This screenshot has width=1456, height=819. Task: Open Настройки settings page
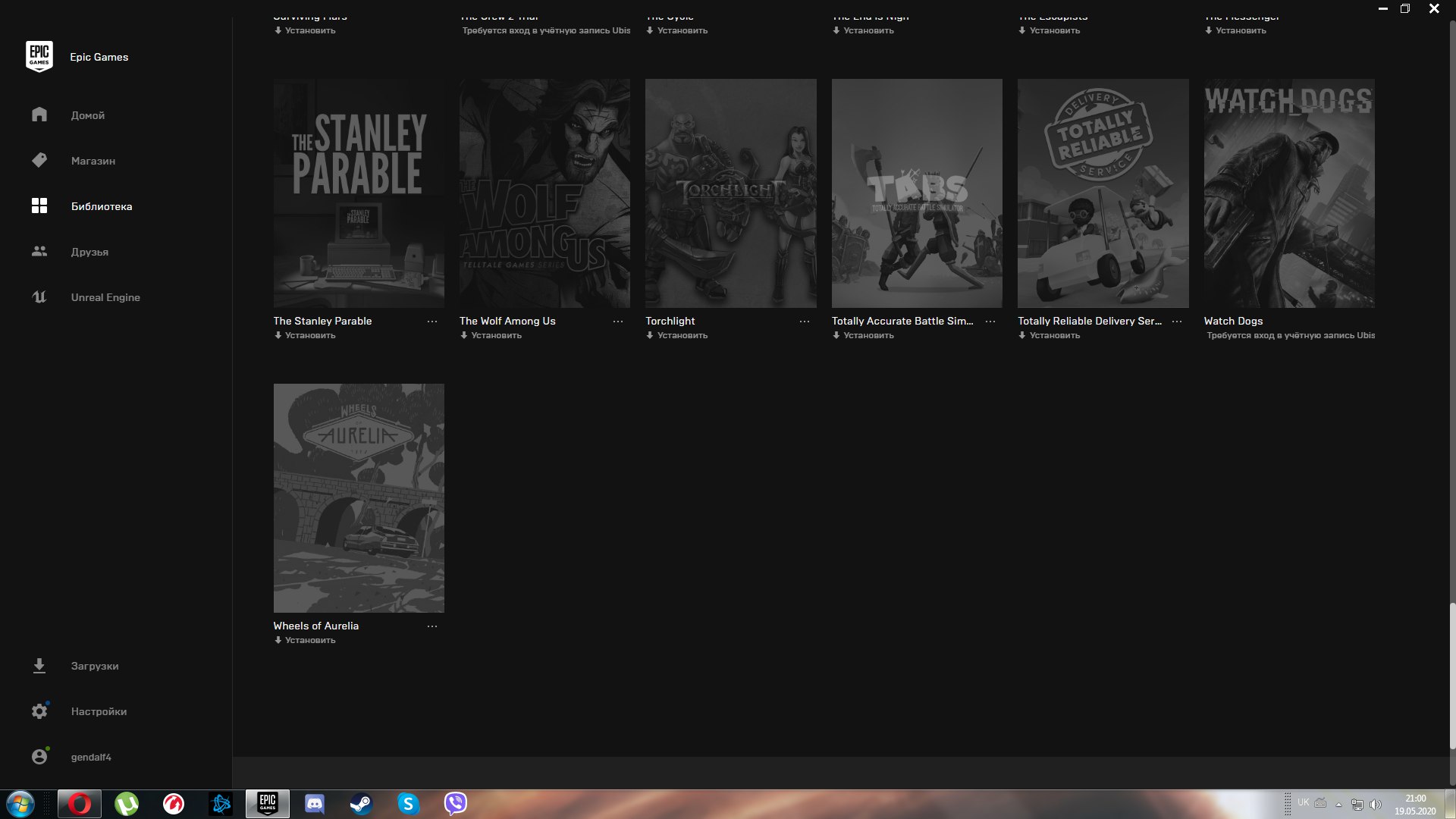pos(99,711)
